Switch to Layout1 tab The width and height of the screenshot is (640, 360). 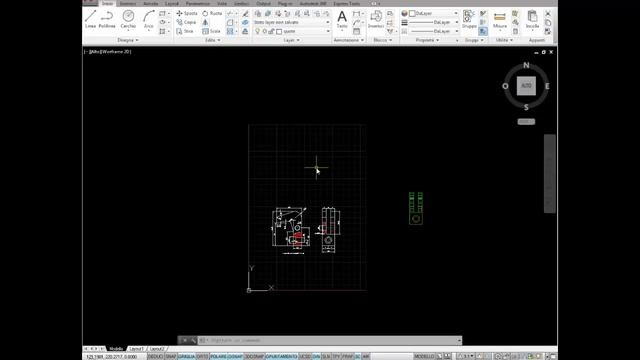136,349
